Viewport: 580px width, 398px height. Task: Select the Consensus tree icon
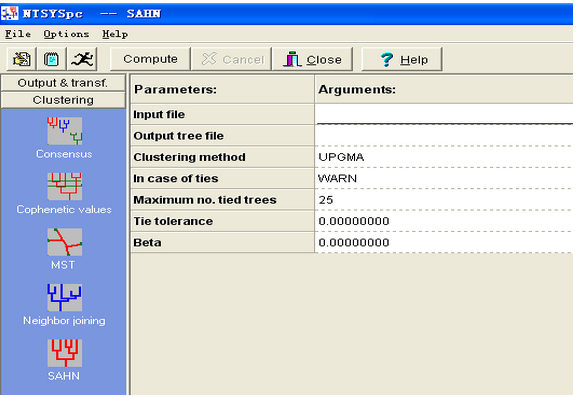point(64,131)
